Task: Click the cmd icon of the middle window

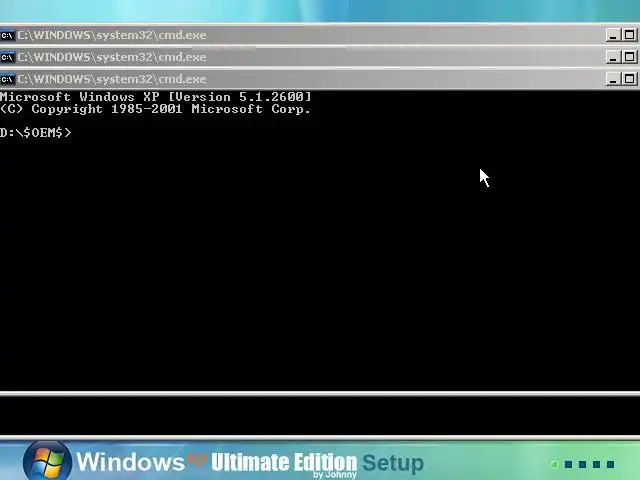Action: click(7, 57)
